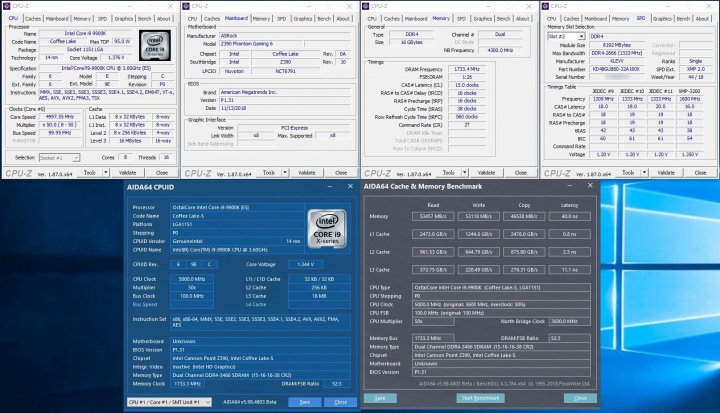Click the North Bridge Clock value 3600.0 MHz
720x413 pixels.
569,321
